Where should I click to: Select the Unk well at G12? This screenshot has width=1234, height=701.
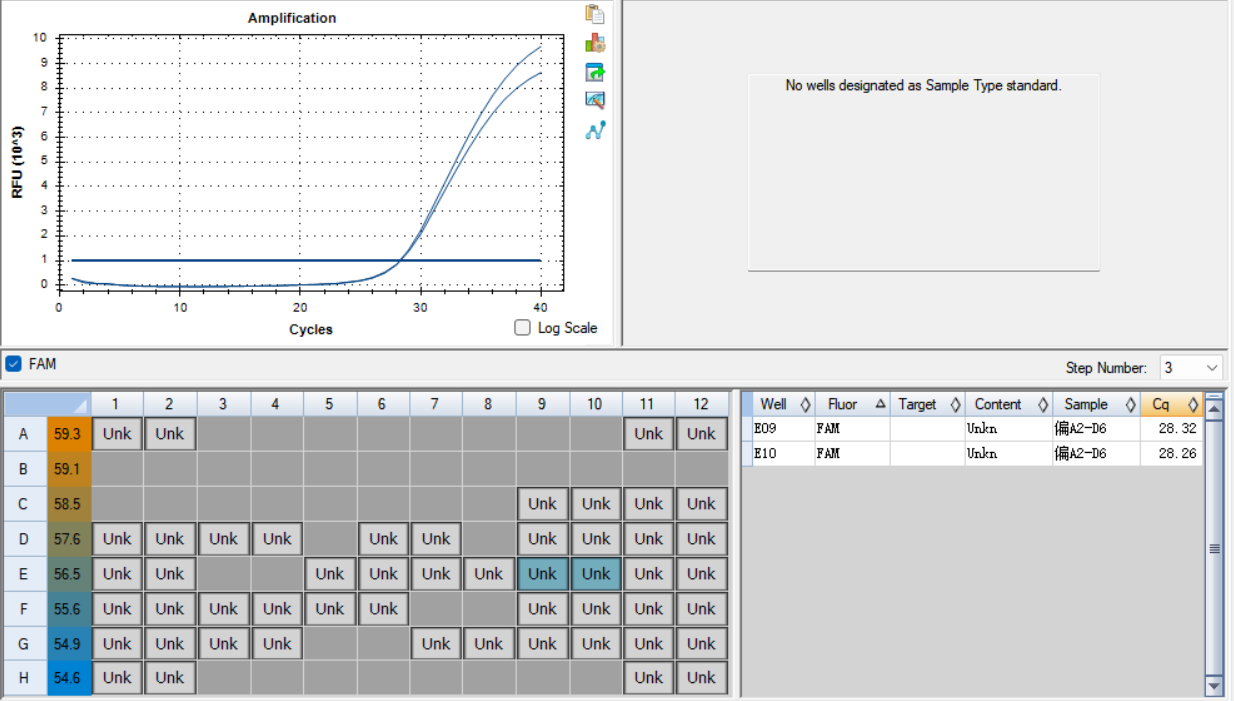701,644
